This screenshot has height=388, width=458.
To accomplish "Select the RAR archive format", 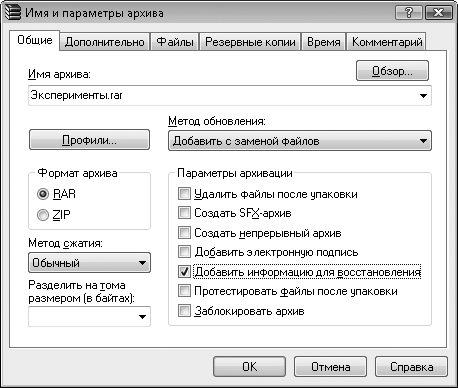I will [43, 194].
